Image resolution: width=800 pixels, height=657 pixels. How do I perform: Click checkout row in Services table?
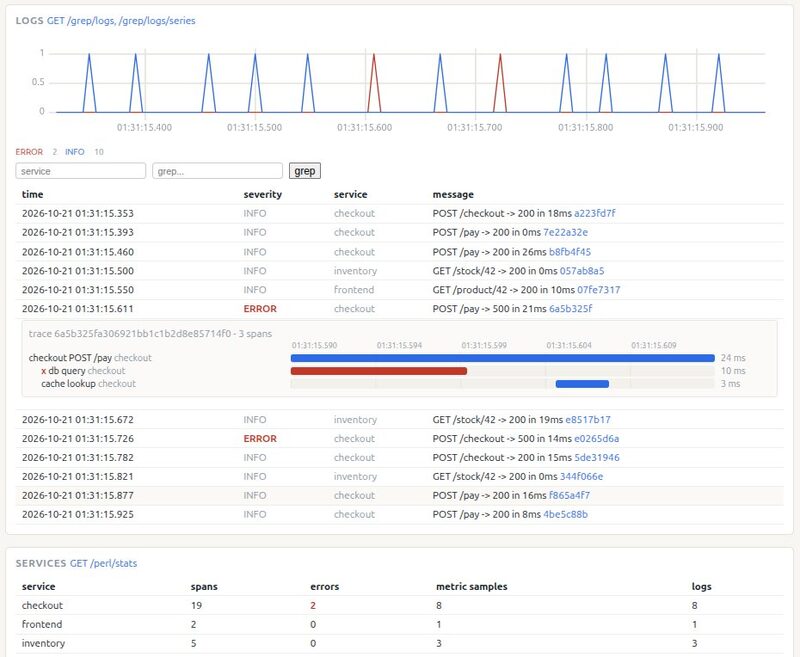click(399, 605)
